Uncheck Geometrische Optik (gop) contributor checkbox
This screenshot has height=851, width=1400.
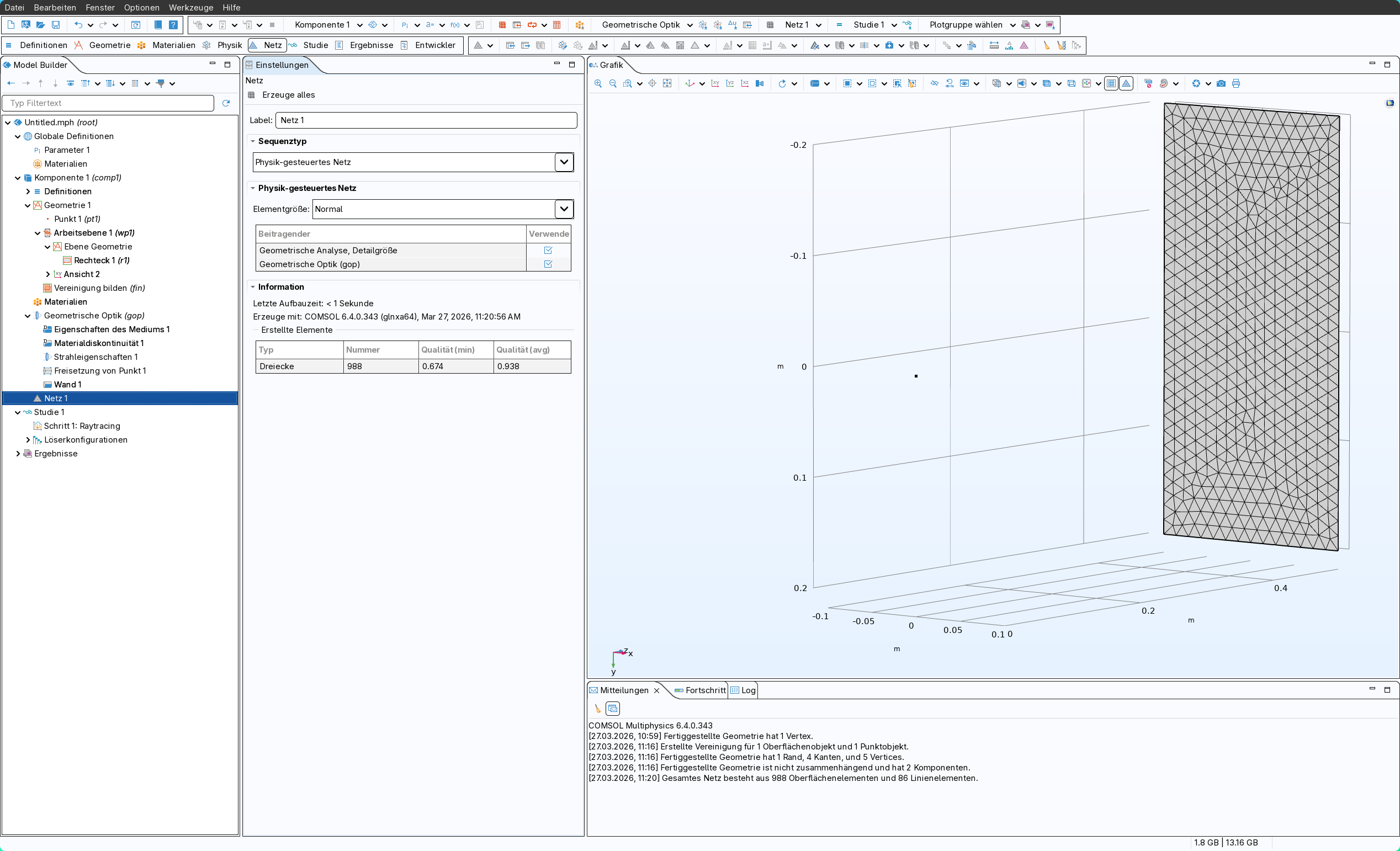[548, 264]
